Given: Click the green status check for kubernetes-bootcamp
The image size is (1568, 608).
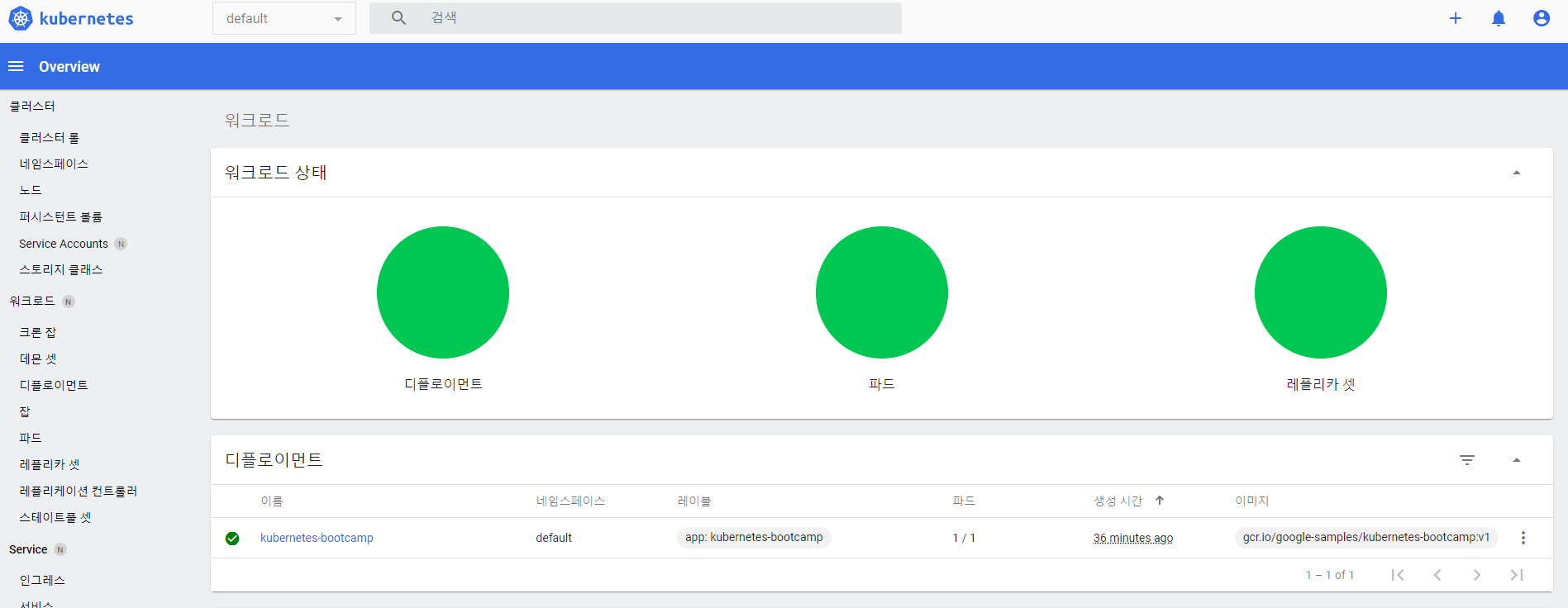Looking at the screenshot, I should (x=232, y=539).
